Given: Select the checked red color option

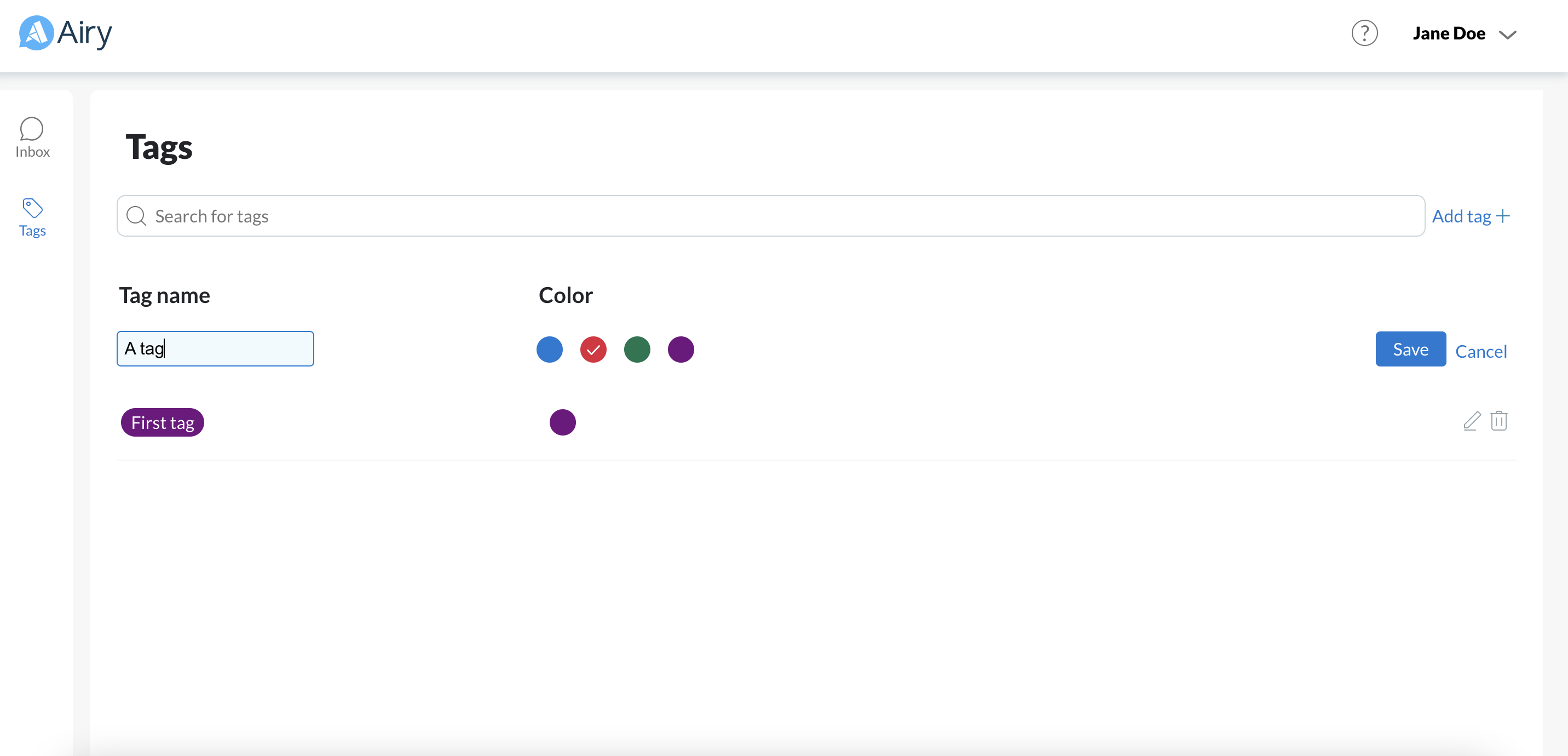Looking at the screenshot, I should coord(593,349).
